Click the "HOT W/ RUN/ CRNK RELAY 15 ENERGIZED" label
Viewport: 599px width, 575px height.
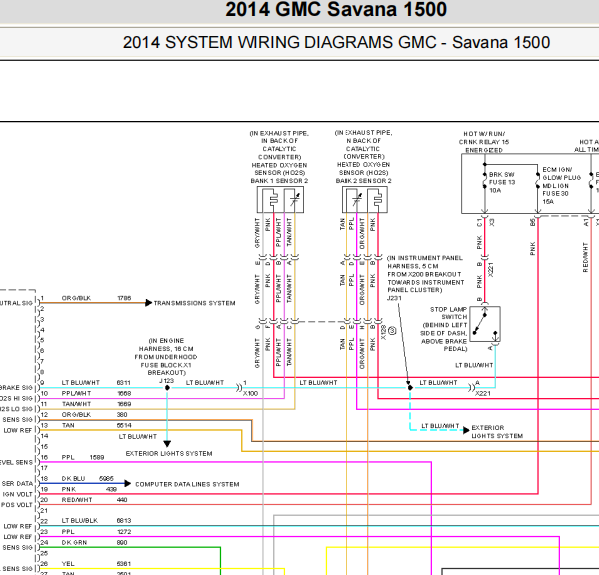[484, 142]
